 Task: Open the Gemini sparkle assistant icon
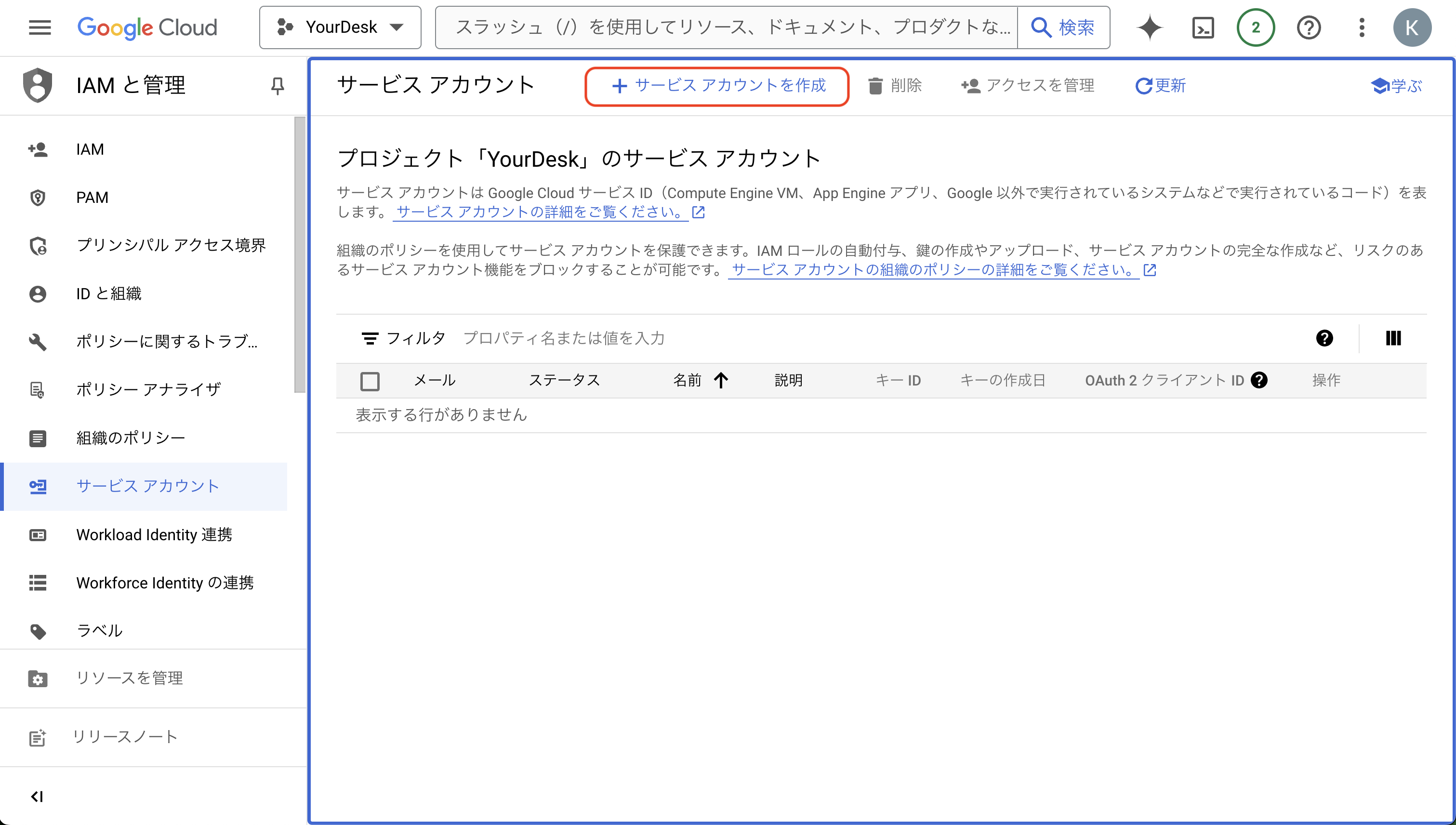click(1150, 27)
